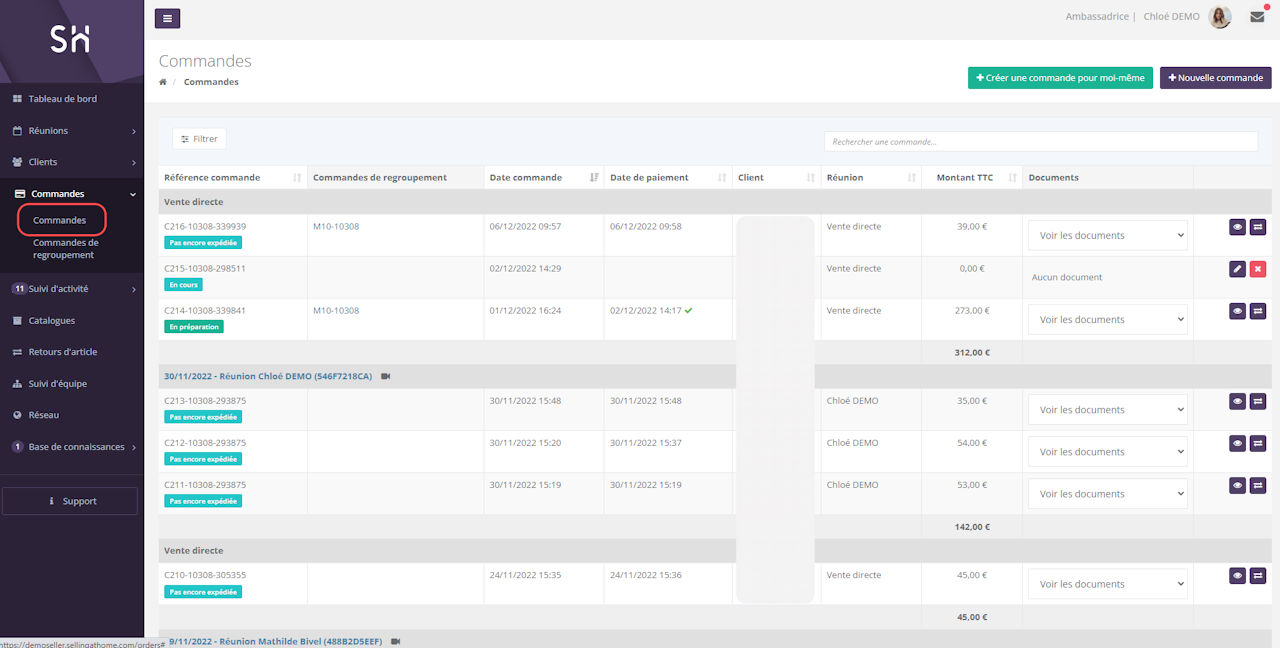Screen dimensions: 1280x648
Task: Click the hamburger menu icon in the top bar
Action: 167,18
